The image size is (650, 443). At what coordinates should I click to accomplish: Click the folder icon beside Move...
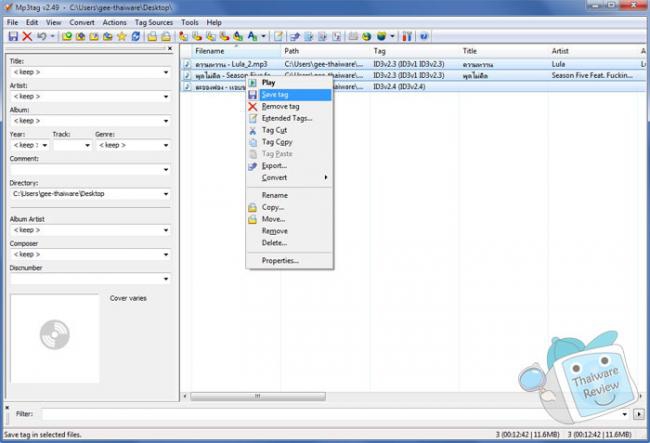(x=252, y=219)
